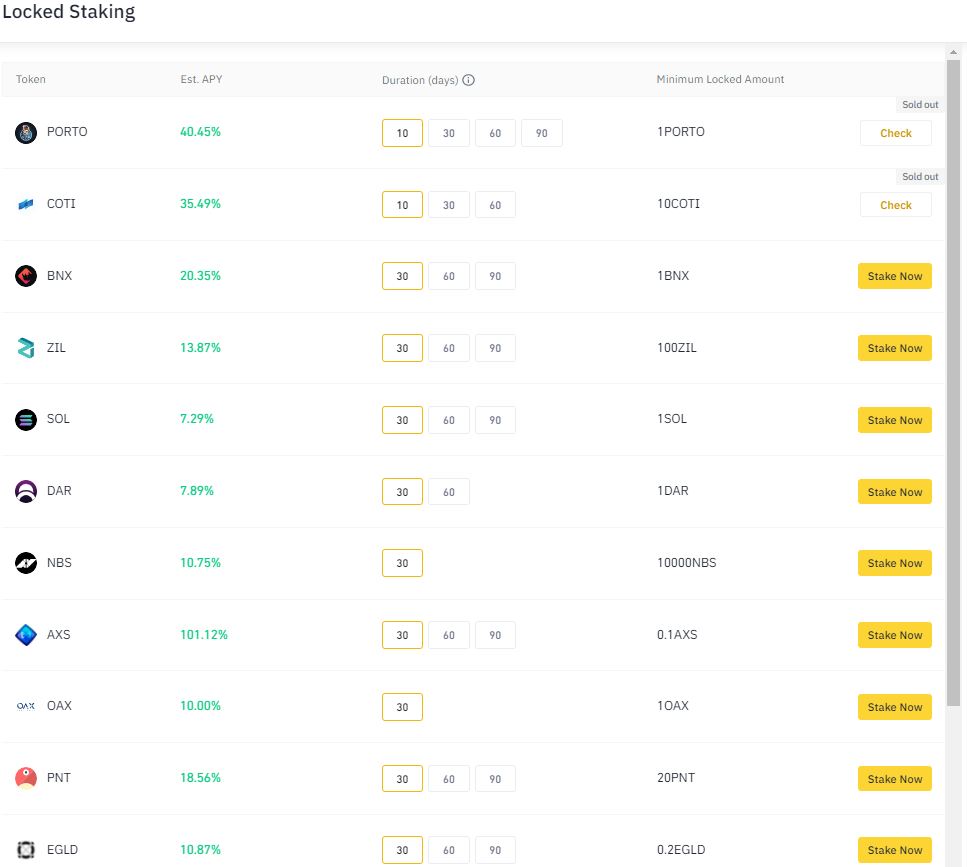This screenshot has width=967, height=867.
Task: Click the ZIL token icon
Action: click(x=26, y=348)
